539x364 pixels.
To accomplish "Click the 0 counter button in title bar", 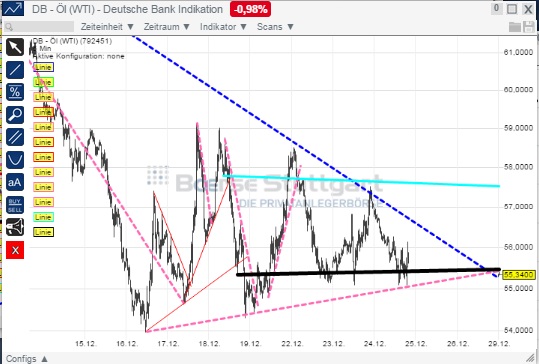I will (x=496, y=8).
